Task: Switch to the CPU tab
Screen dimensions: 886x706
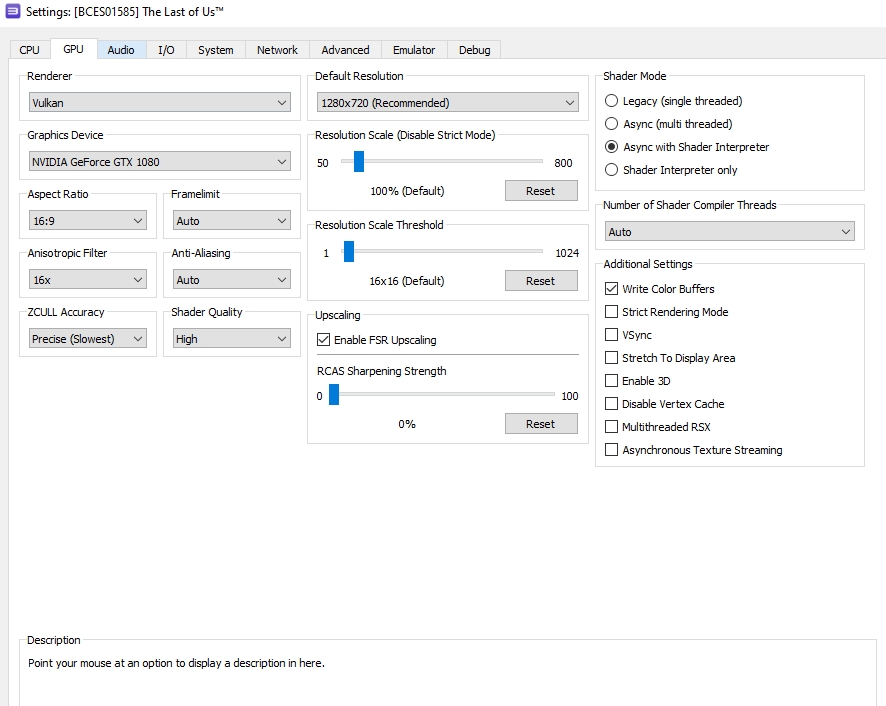Action: [29, 50]
